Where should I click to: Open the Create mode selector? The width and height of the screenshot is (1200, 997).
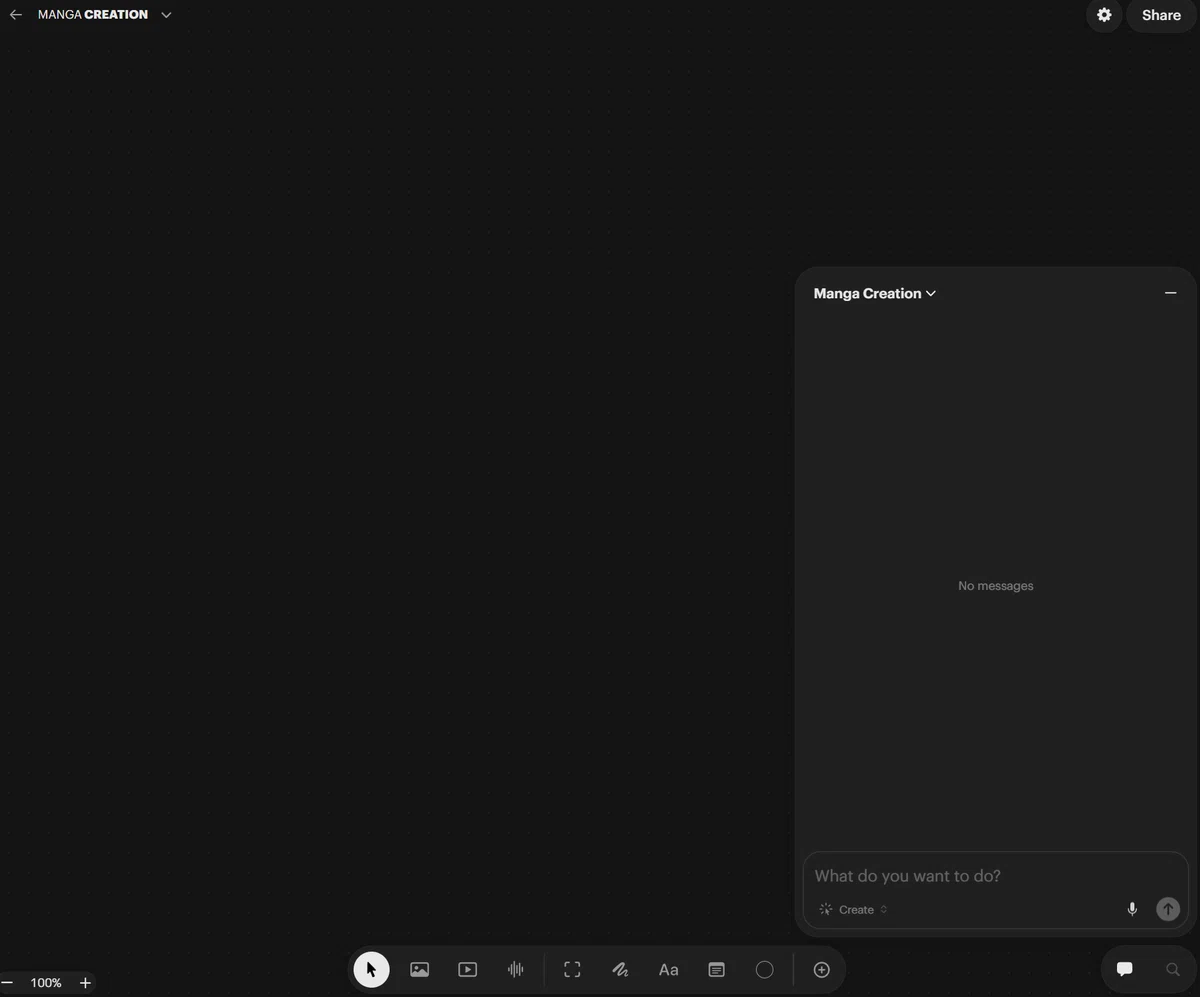853,909
